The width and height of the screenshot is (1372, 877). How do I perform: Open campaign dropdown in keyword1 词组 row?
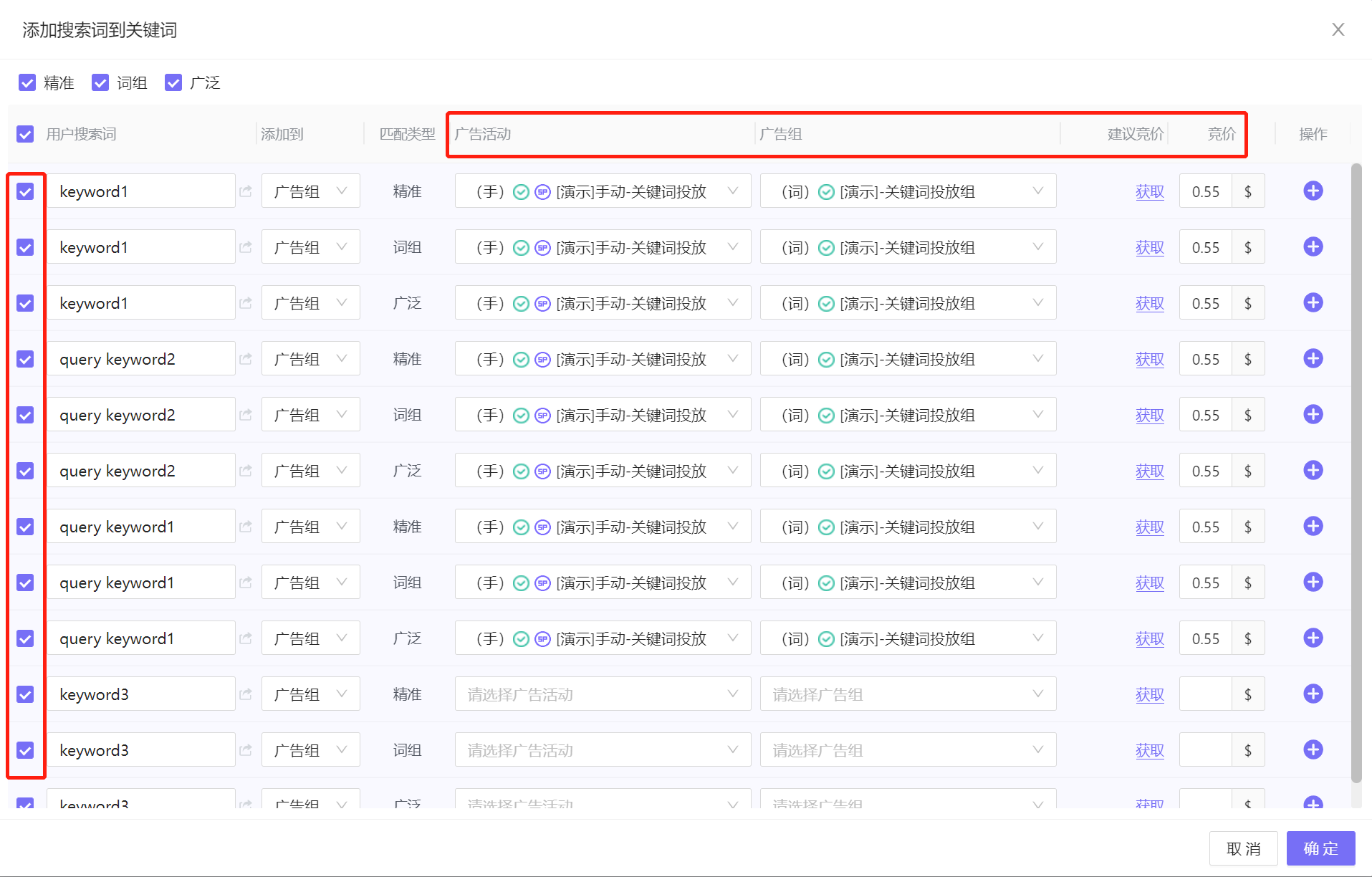pos(603,247)
